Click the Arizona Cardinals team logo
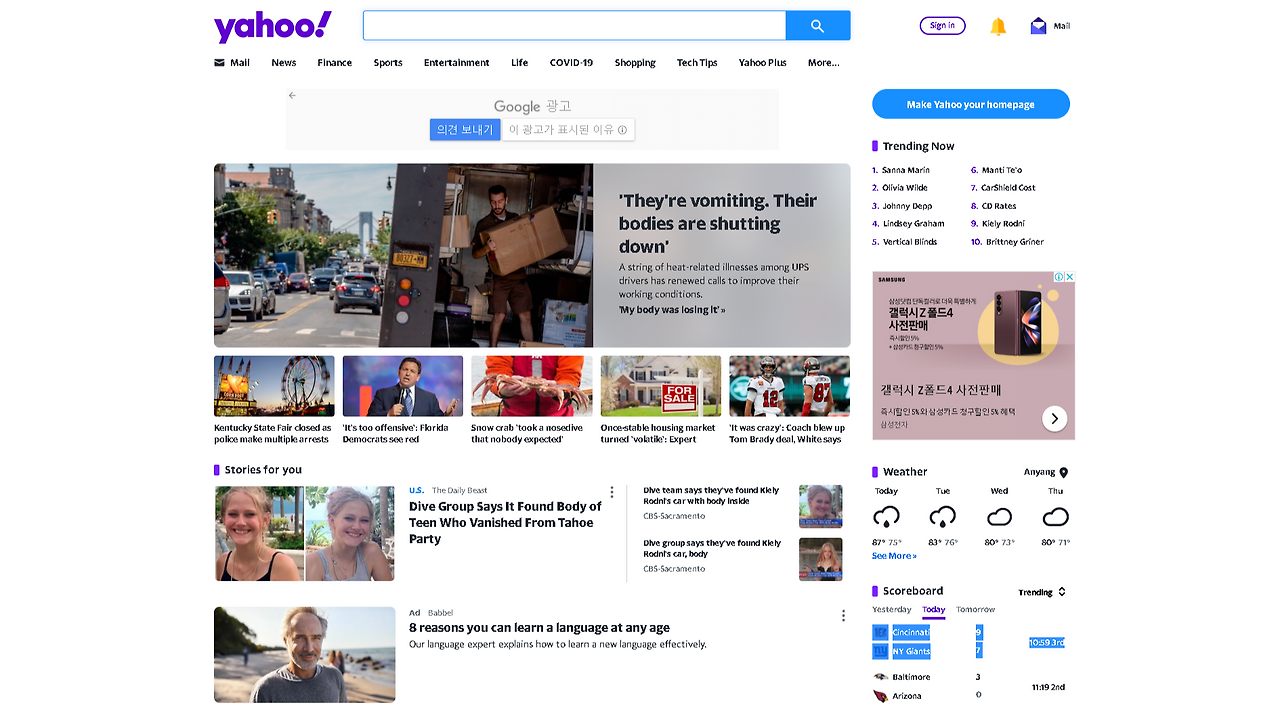This screenshot has width=1280, height=710. click(880, 695)
